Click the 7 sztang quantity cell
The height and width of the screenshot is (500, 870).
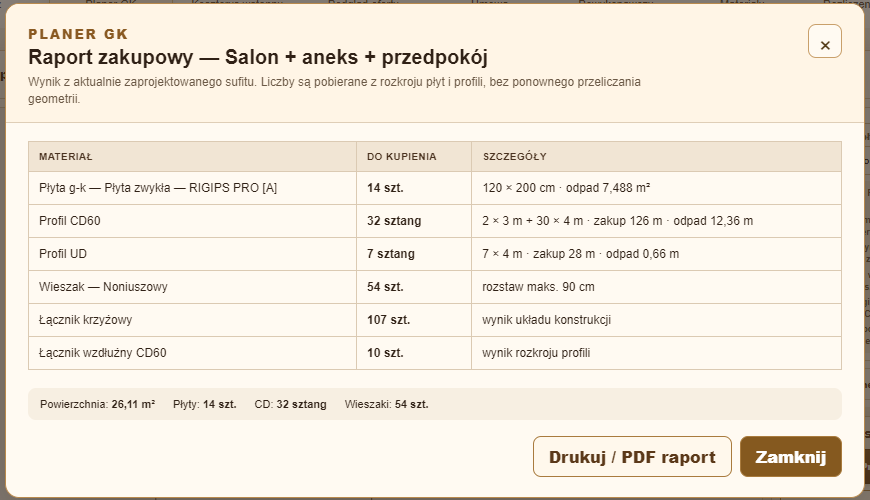pyautogui.click(x=414, y=254)
